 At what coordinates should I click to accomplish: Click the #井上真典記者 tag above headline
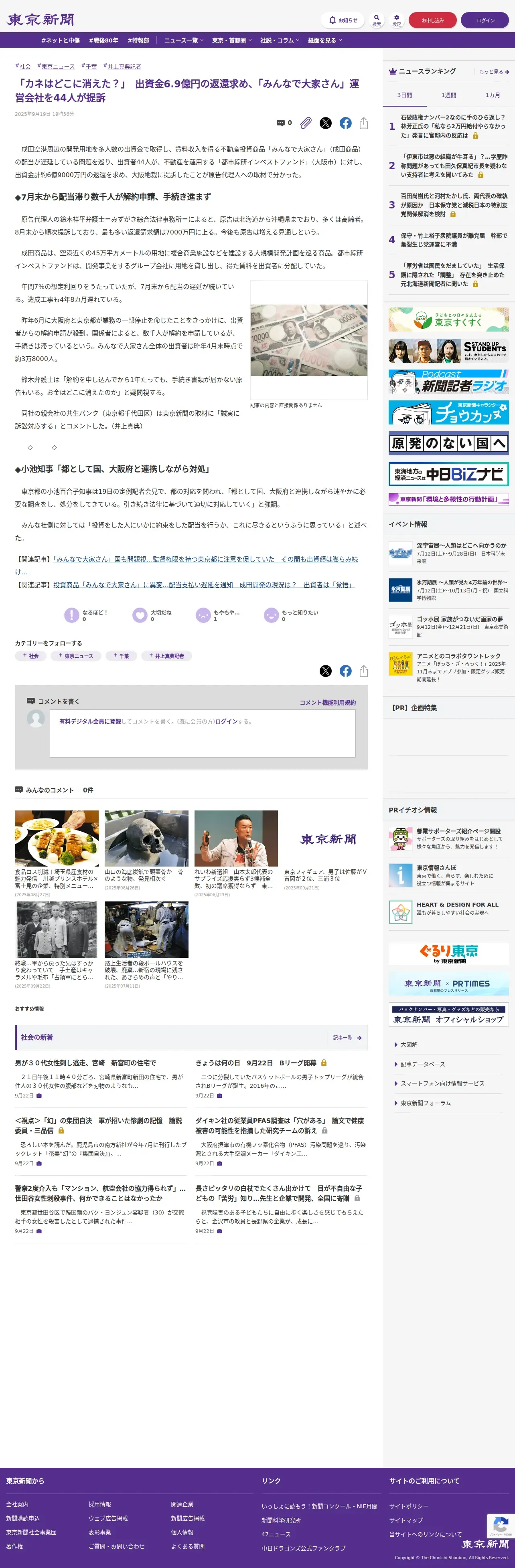[122, 67]
